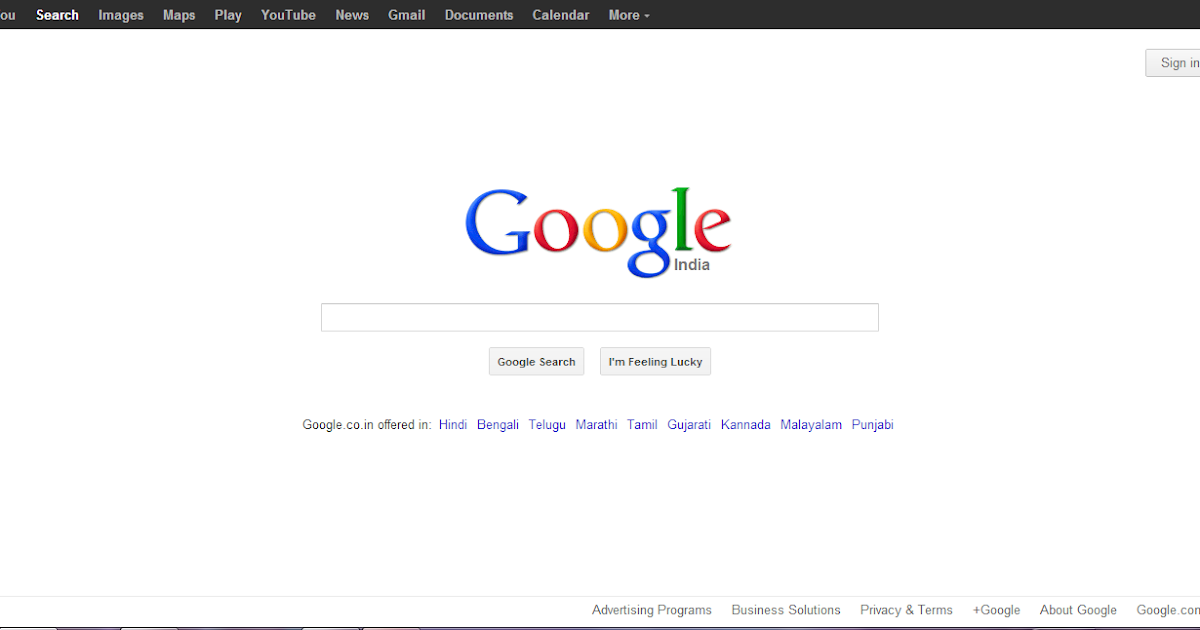Viewport: 1200px width, 630px height.
Task: Open Advertising Programs footer link
Action: (x=652, y=610)
